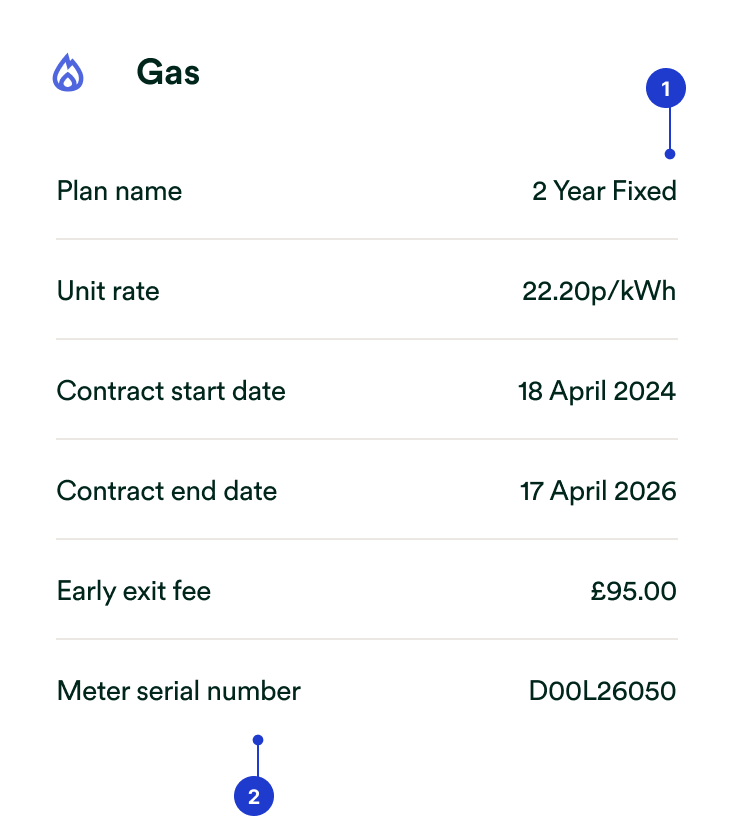Click the Contract end date label
732x824 pixels.
[167, 491]
